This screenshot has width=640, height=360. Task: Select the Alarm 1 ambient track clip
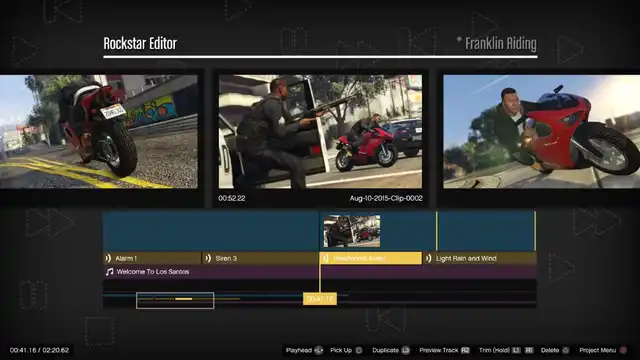pyautogui.click(x=152, y=258)
